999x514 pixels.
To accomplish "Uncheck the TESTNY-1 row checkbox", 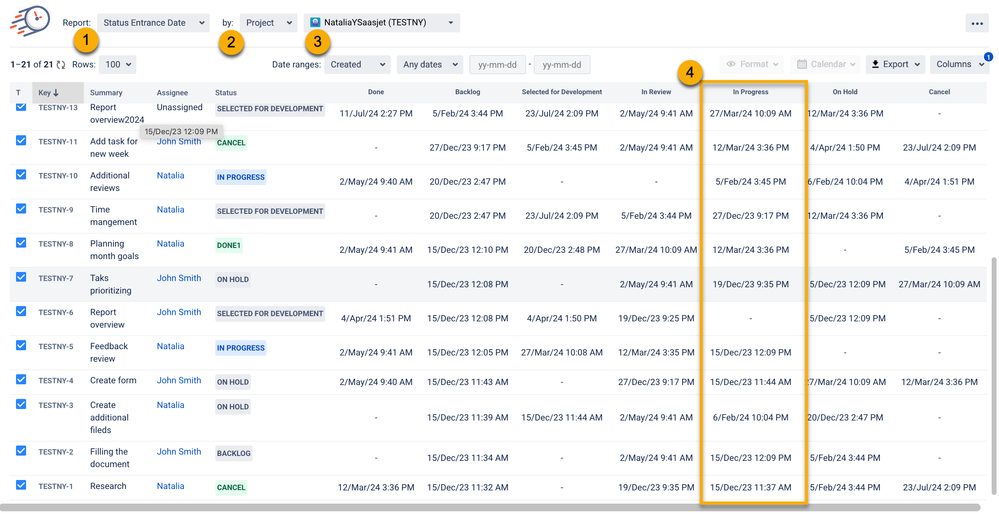I will click(21, 485).
